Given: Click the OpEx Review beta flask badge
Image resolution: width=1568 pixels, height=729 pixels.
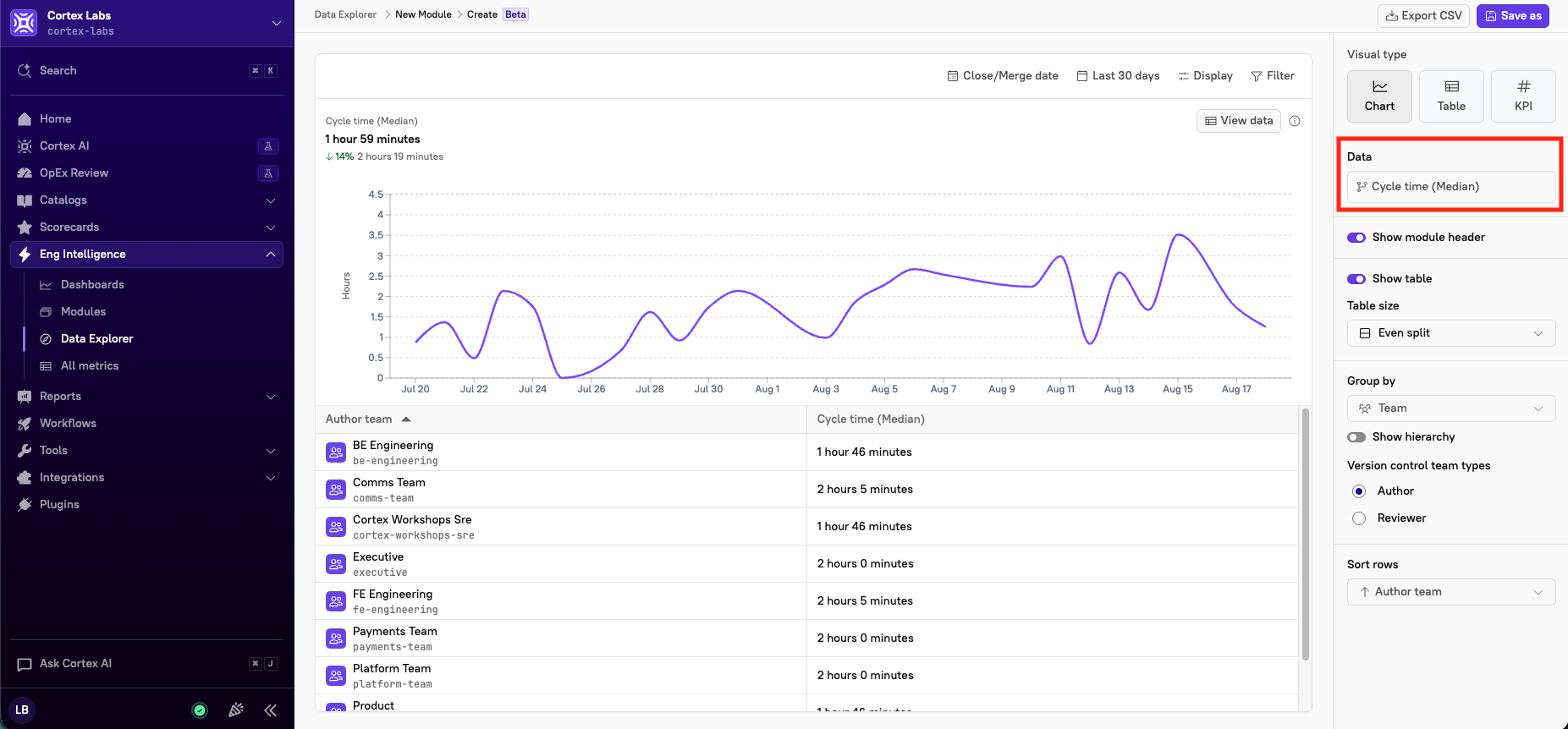Looking at the screenshot, I should pyautogui.click(x=268, y=173).
